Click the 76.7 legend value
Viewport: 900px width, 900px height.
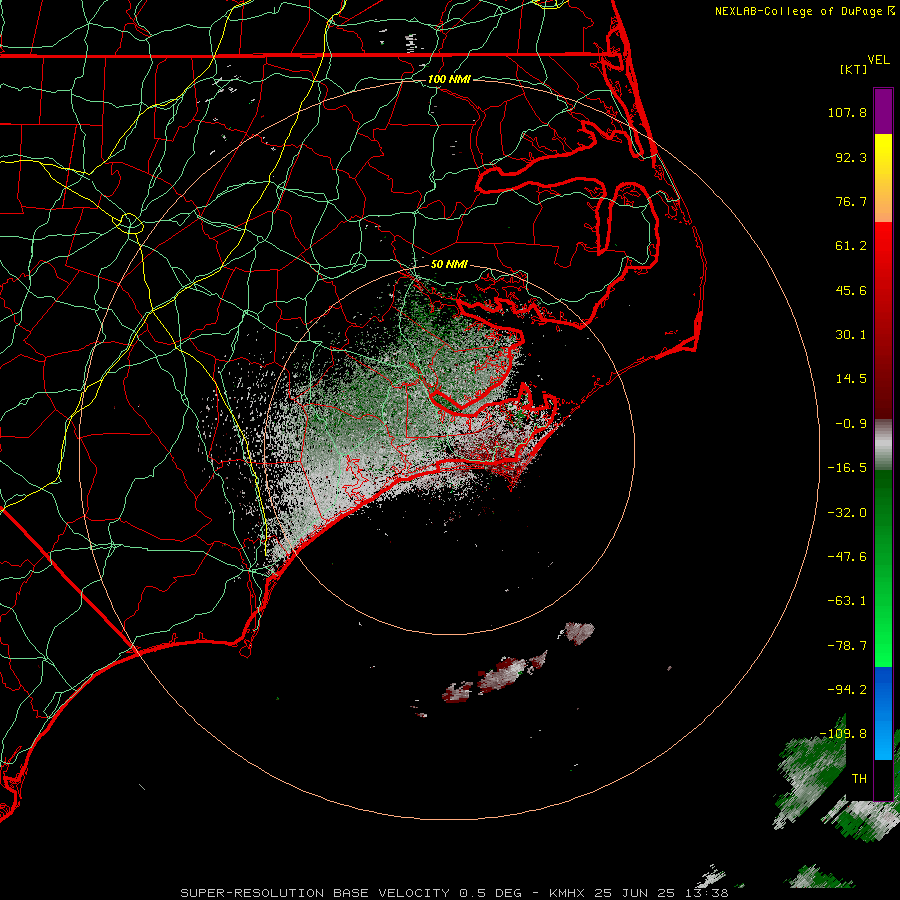click(x=851, y=201)
